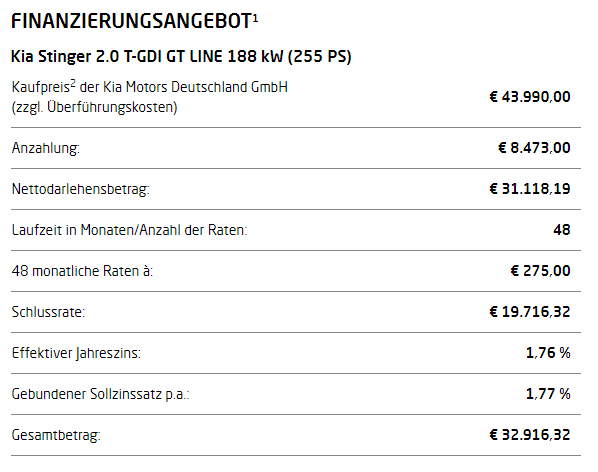The width and height of the screenshot is (598, 472).
Task: Select the € 31.118,19 loan amount
Action: click(x=530, y=189)
